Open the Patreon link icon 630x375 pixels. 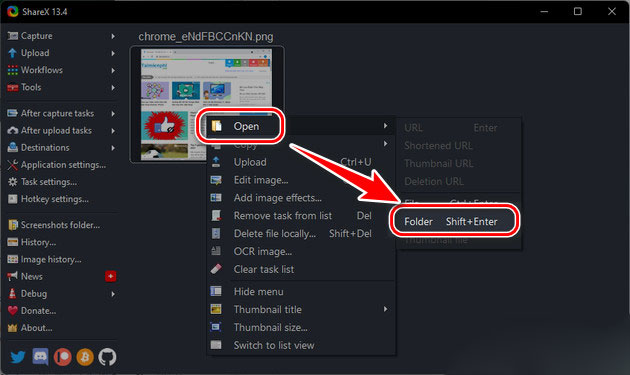(x=62, y=357)
